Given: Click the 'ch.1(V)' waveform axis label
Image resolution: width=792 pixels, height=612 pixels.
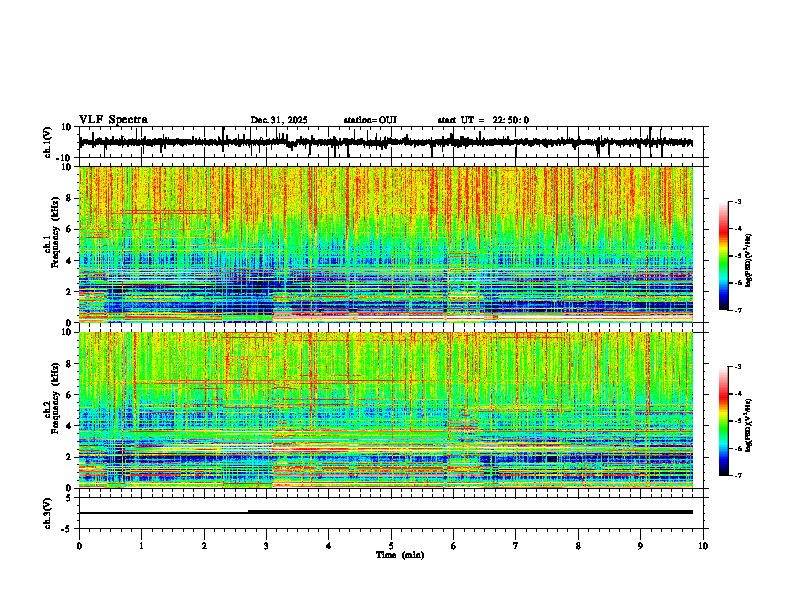Looking at the screenshot, I should point(48,142).
